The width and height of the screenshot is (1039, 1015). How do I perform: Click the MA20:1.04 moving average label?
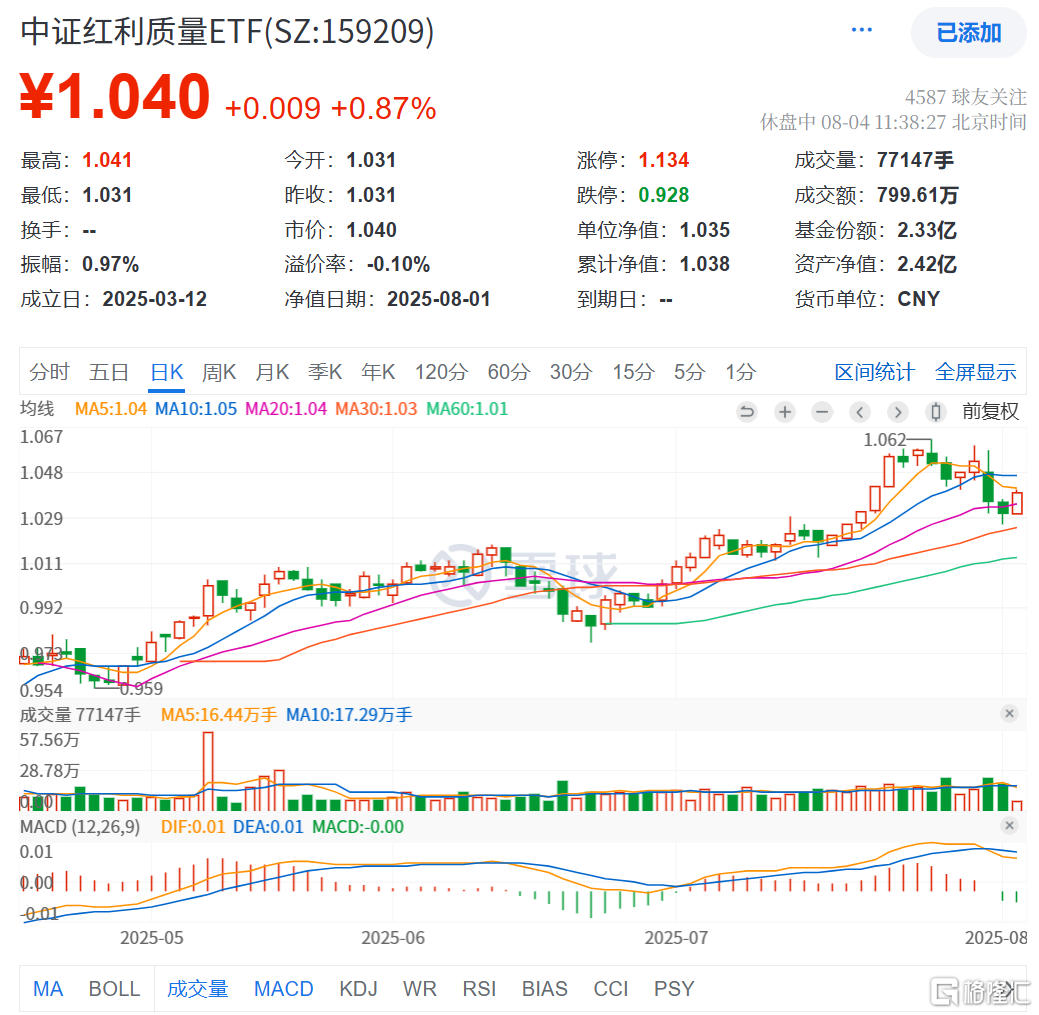click(286, 409)
